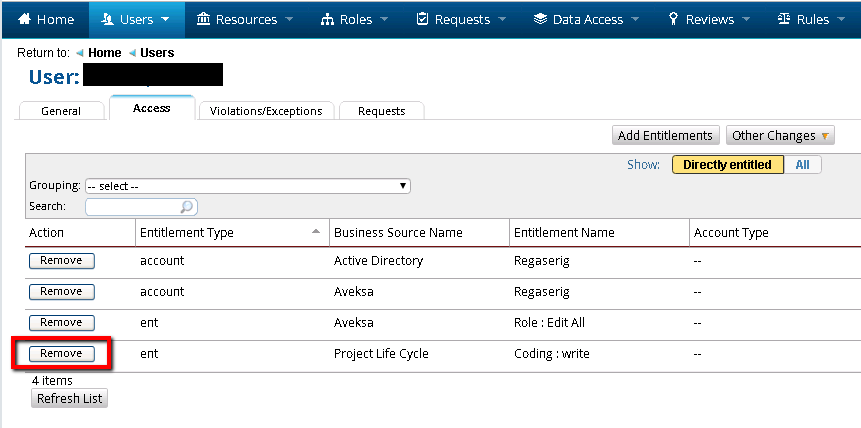Image resolution: width=861 pixels, height=428 pixels.
Task: Click the Resources building icon
Action: click(204, 19)
